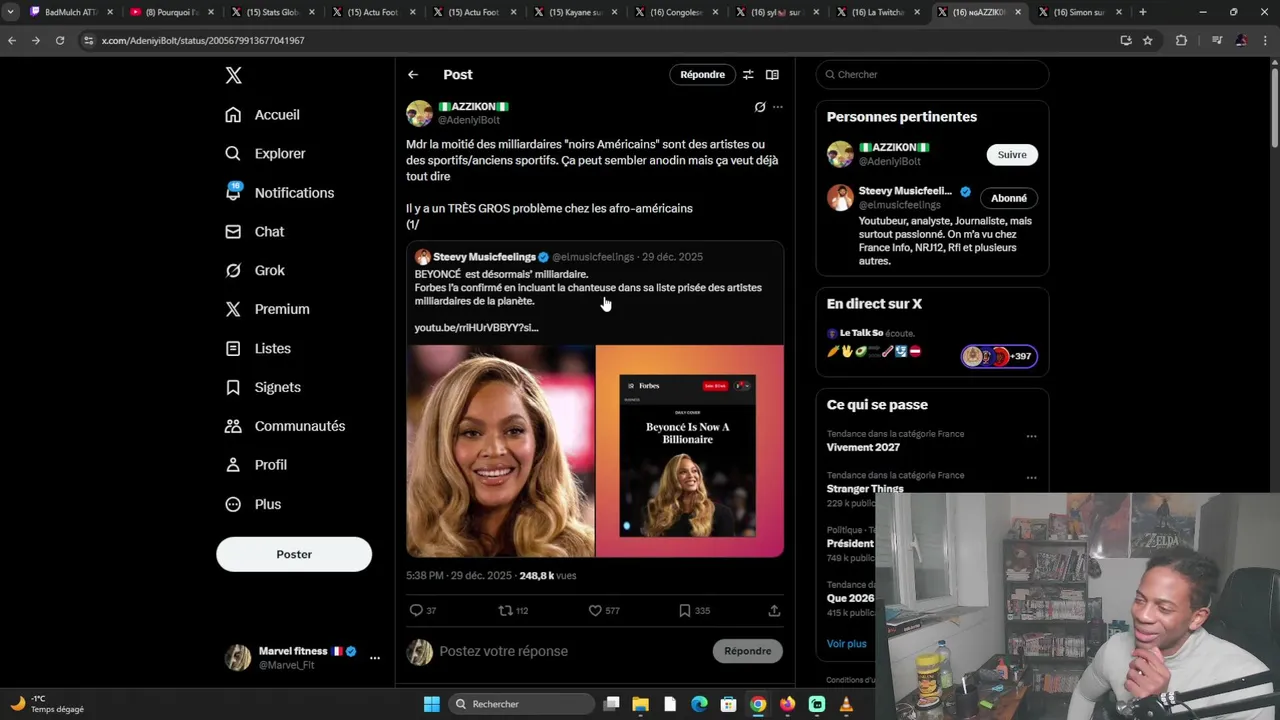Open options dots for Stranger Things trend
1280x720 pixels.
coord(1031,477)
